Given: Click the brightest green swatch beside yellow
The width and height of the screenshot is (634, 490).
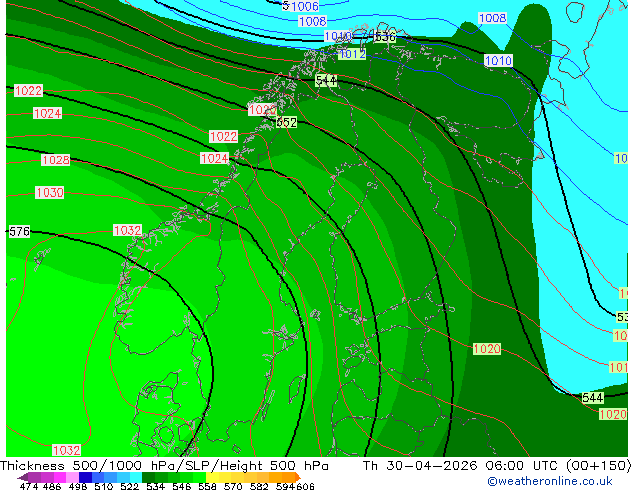Looking at the screenshot, I should tap(199, 477).
